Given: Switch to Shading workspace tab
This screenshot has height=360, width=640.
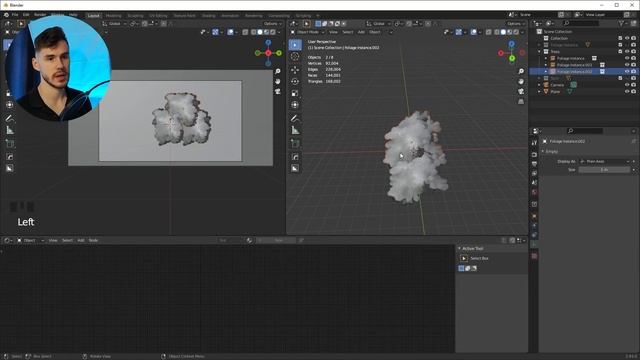Looking at the screenshot, I should [209, 16].
